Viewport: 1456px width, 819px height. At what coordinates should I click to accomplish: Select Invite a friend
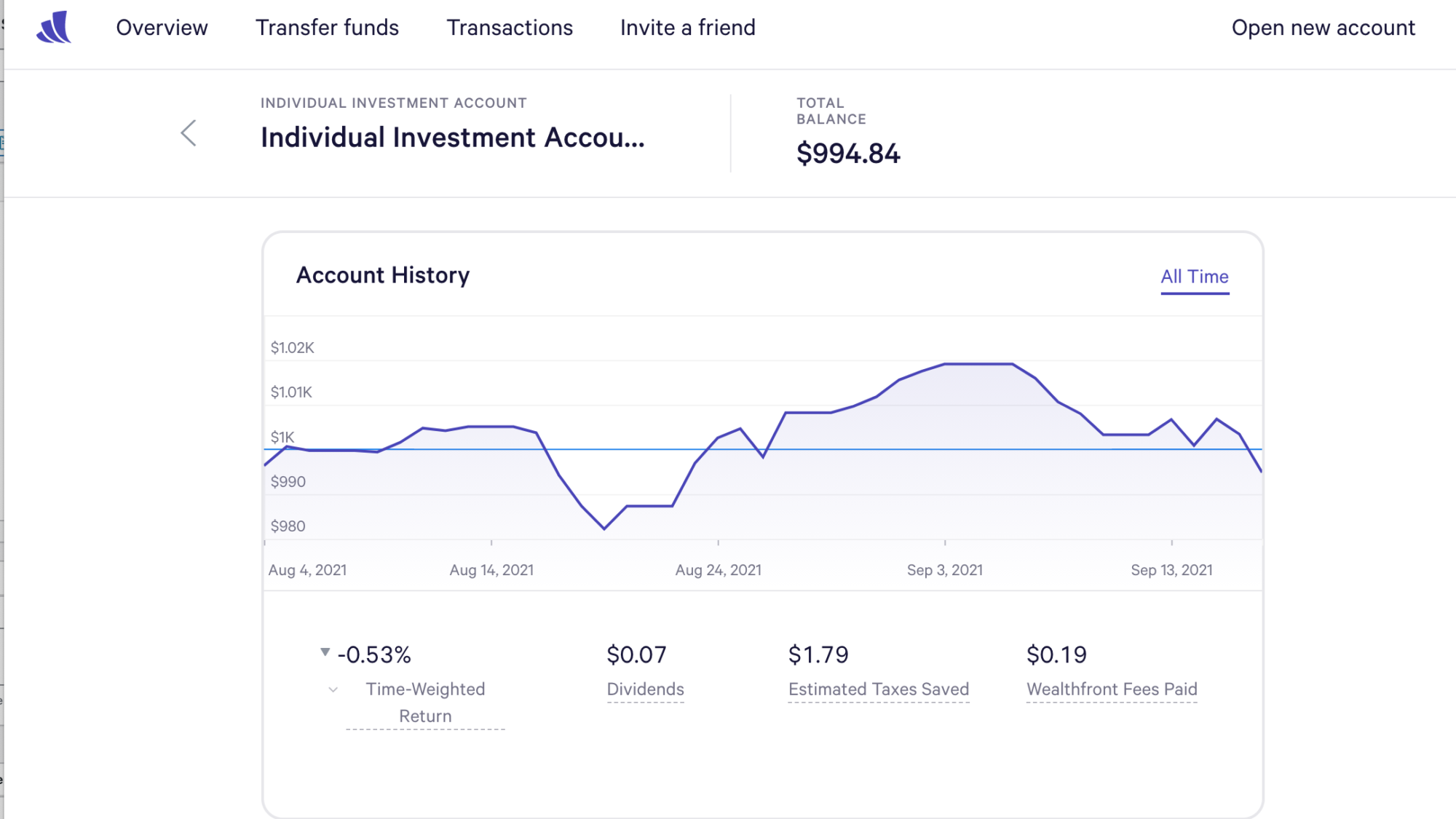coord(687,28)
